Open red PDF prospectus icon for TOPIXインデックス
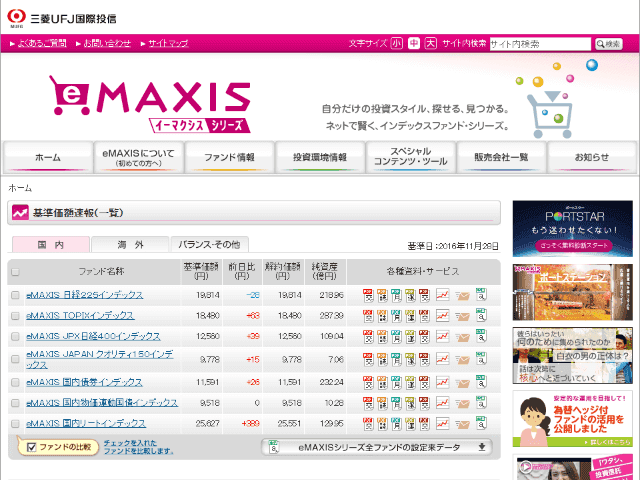The image size is (640, 480). click(368, 316)
